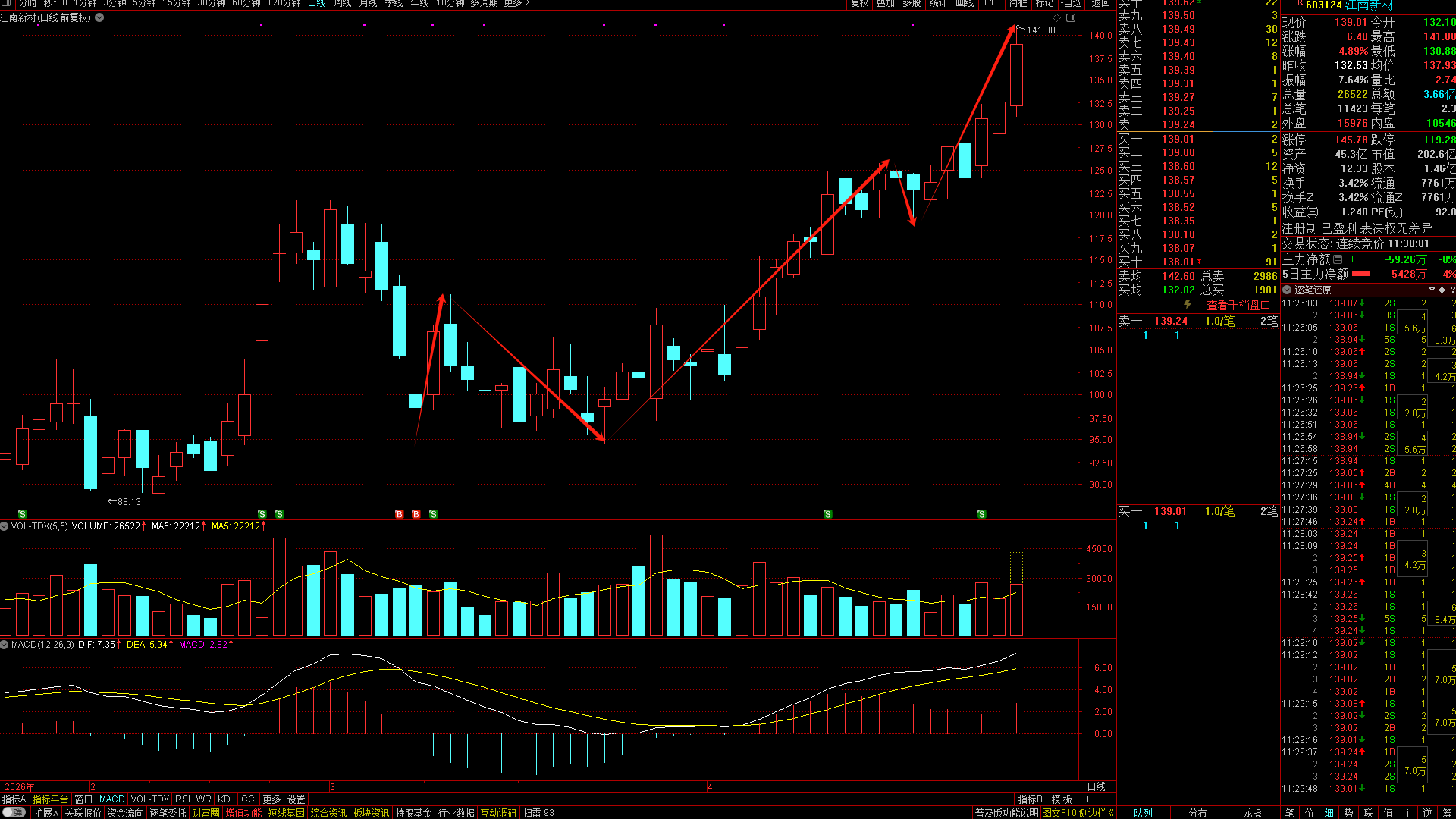The height and width of the screenshot is (819, 1456).
Task: Open the 资金流向 tab
Action: pyautogui.click(x=125, y=813)
